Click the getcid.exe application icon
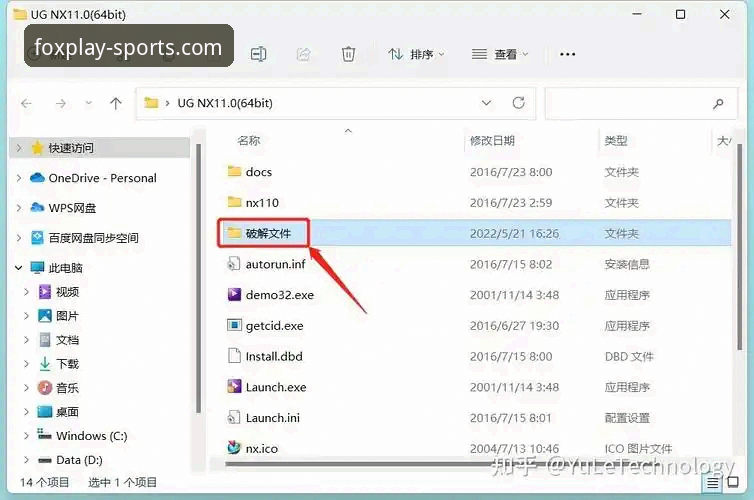Screen dimensions: 754x500 pos(234,325)
